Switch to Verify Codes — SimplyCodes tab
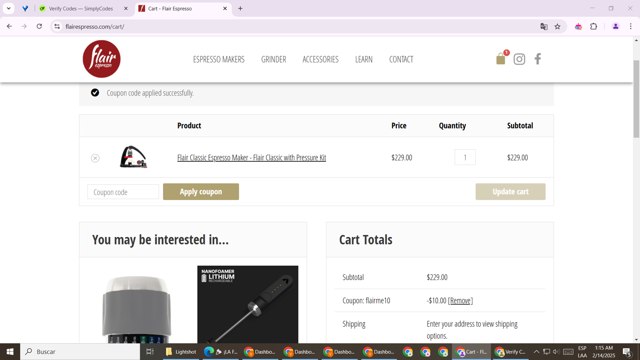Viewport: 640px width, 360px height. (81, 8)
